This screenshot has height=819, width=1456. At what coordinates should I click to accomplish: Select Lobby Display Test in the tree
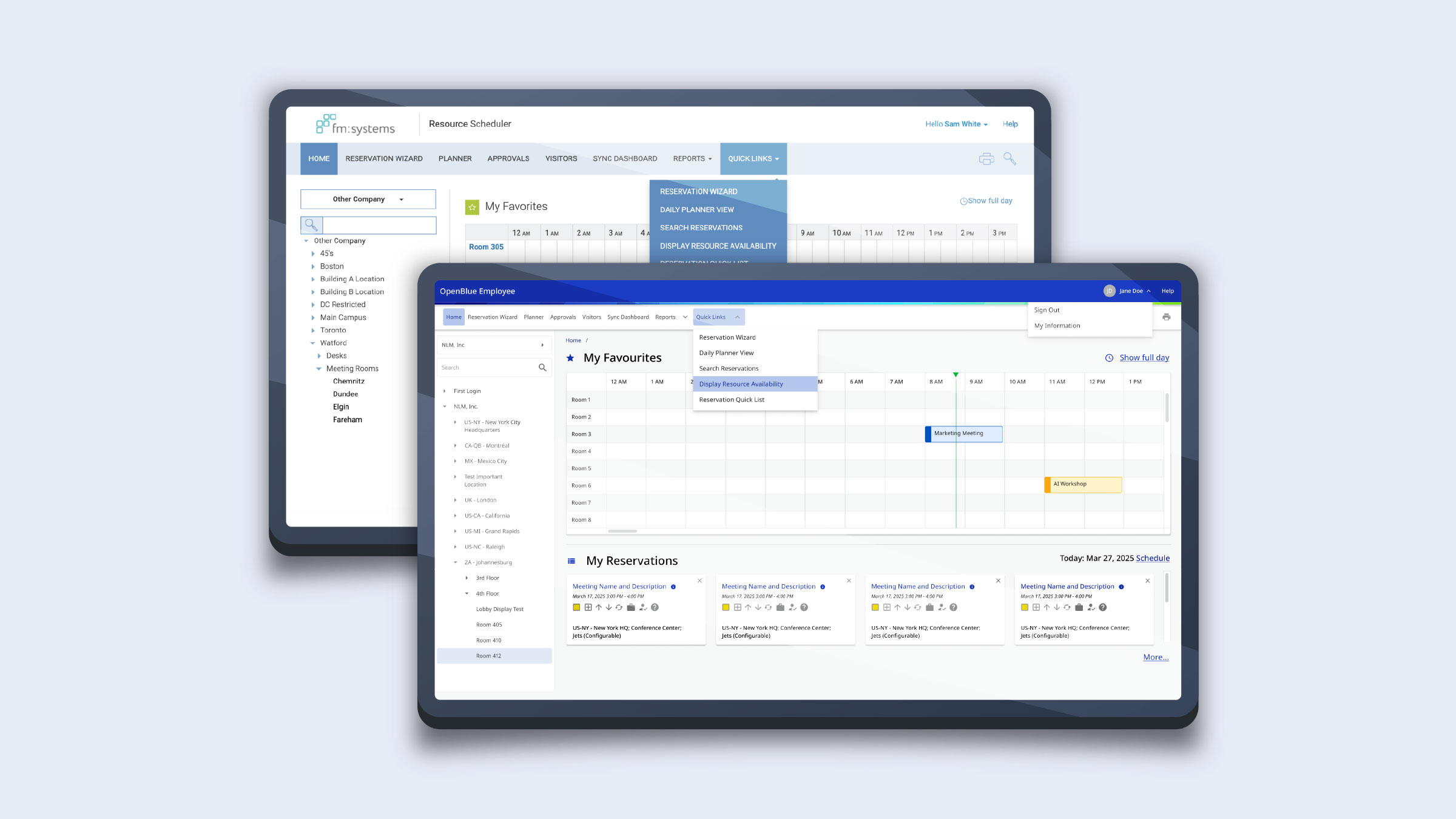point(499,609)
